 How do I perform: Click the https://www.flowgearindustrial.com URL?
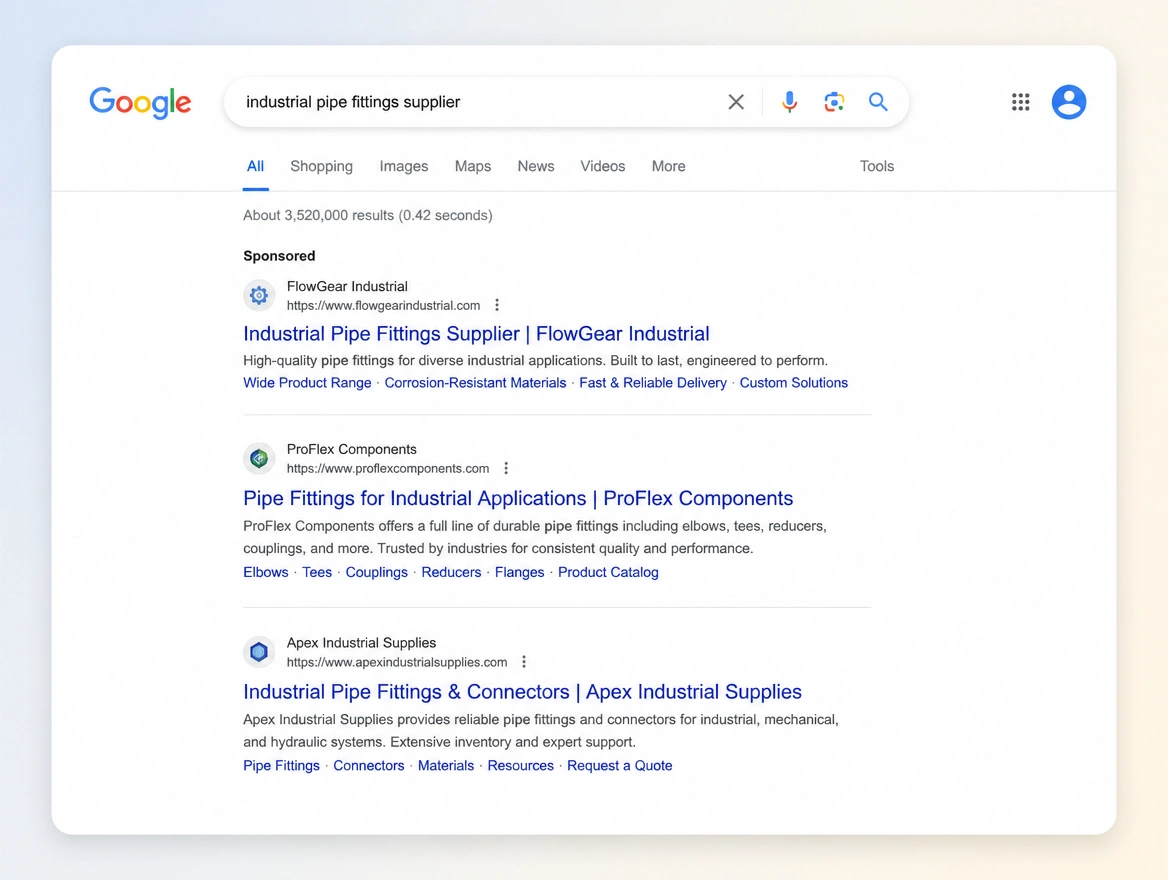[383, 306]
